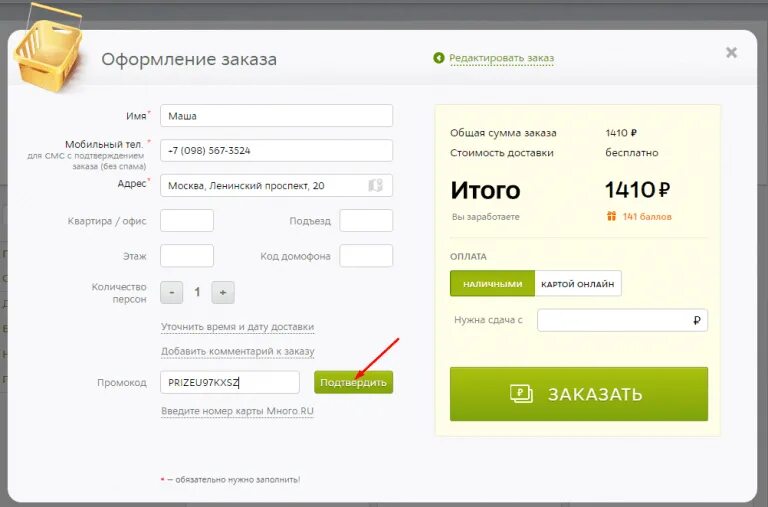Close the order dialog with X

(731, 52)
